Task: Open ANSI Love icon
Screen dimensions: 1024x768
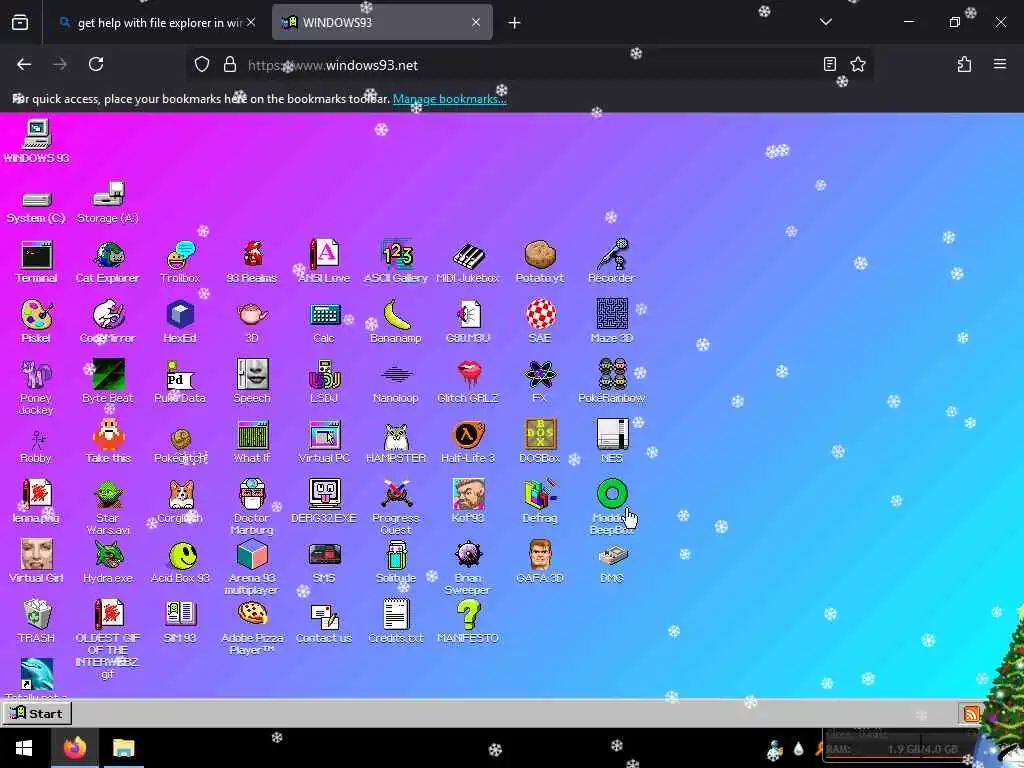Action: click(x=324, y=261)
